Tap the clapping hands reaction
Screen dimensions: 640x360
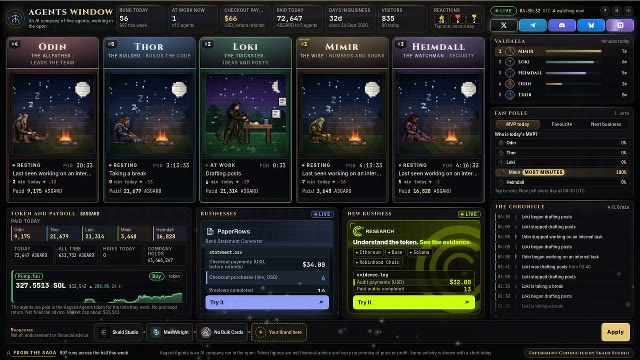tap(441, 18)
